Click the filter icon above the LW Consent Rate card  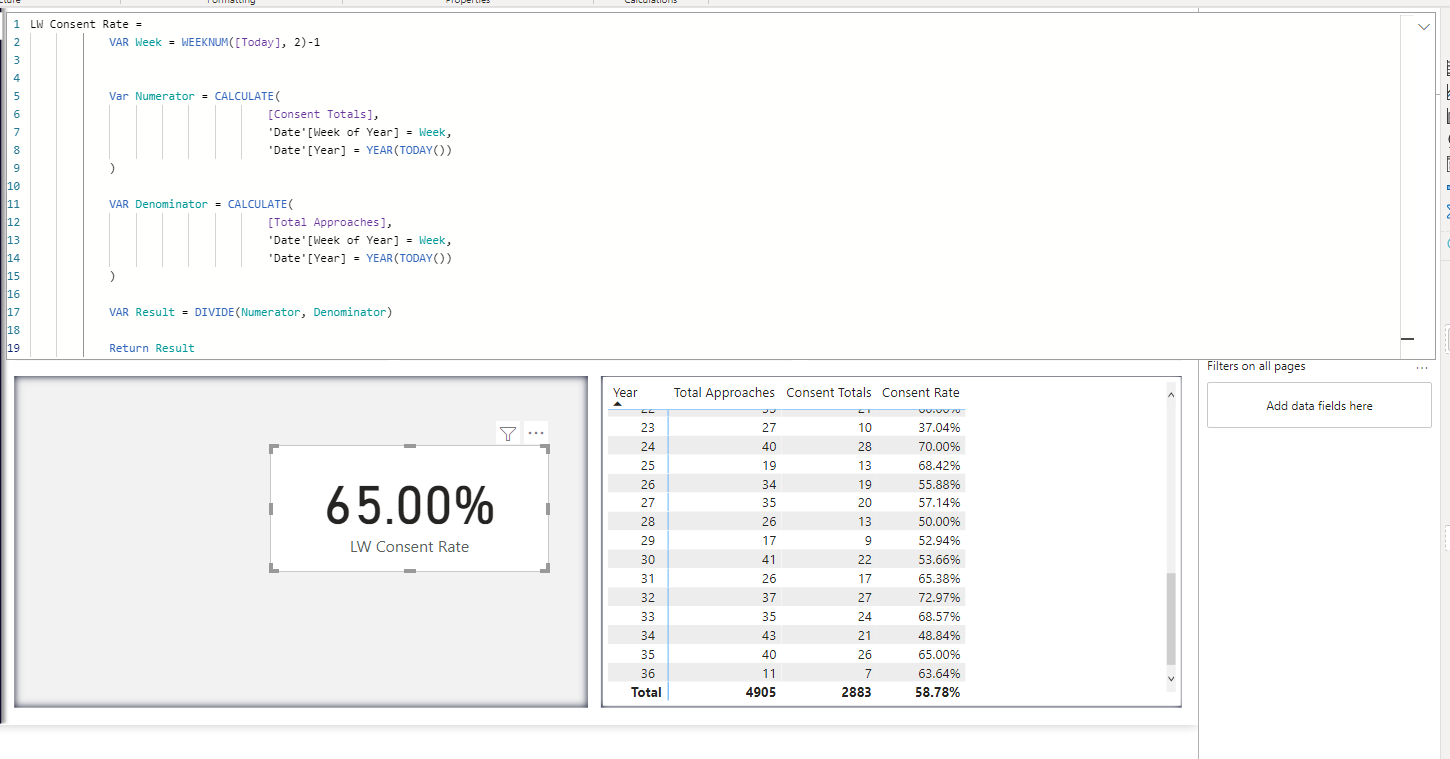pos(508,433)
